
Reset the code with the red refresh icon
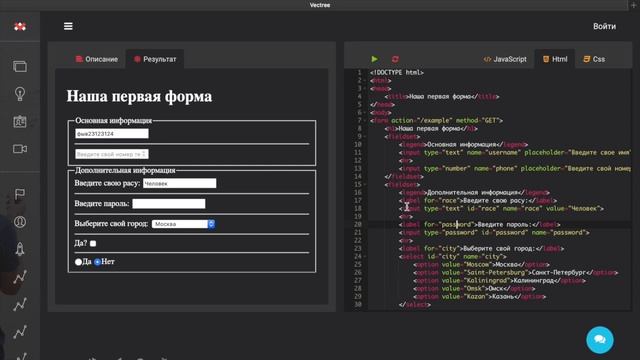point(395,59)
